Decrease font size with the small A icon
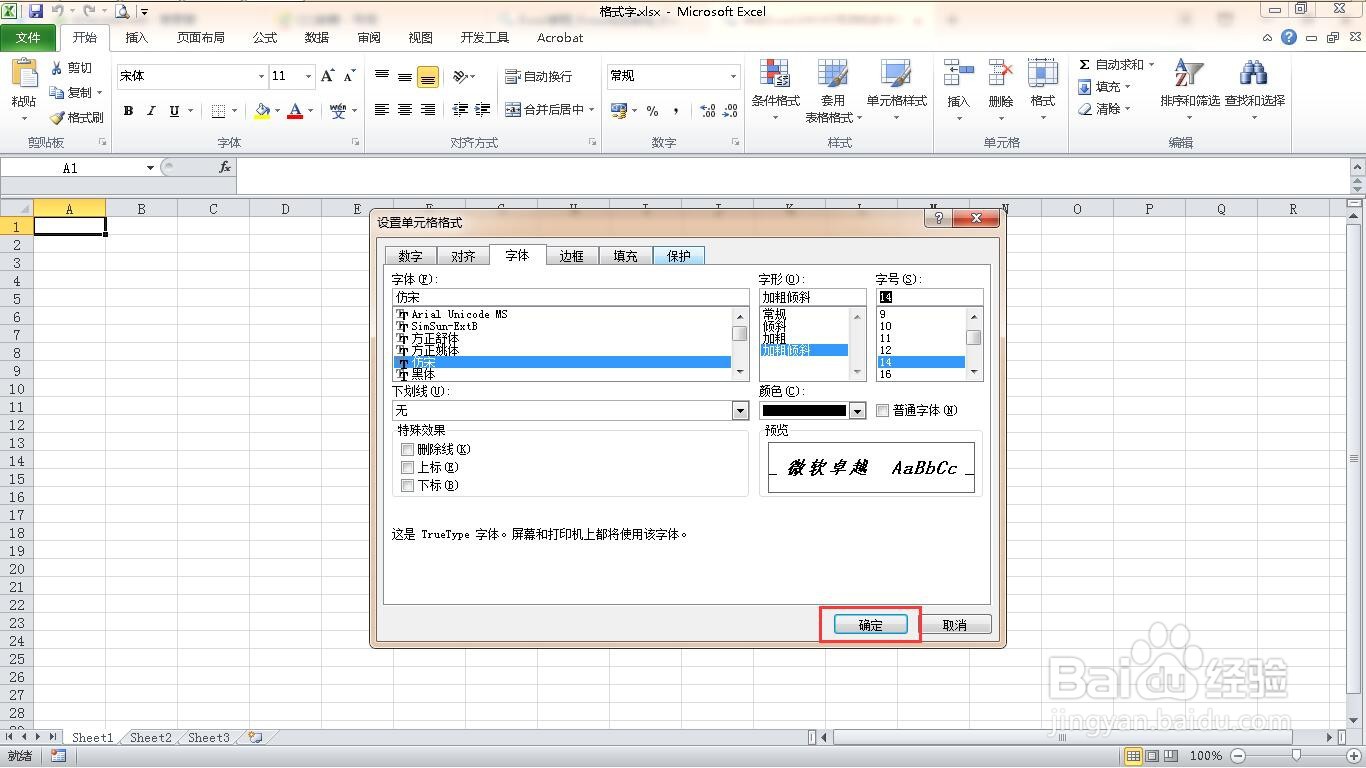1366x768 pixels. point(349,76)
